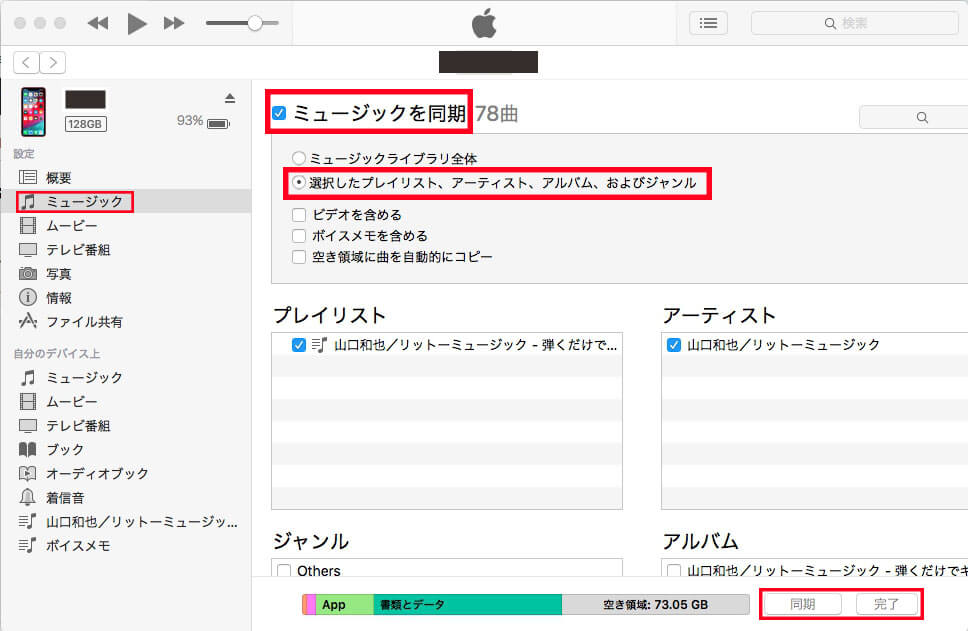
Task: Select the iPhone device thumbnail
Action: [33, 111]
